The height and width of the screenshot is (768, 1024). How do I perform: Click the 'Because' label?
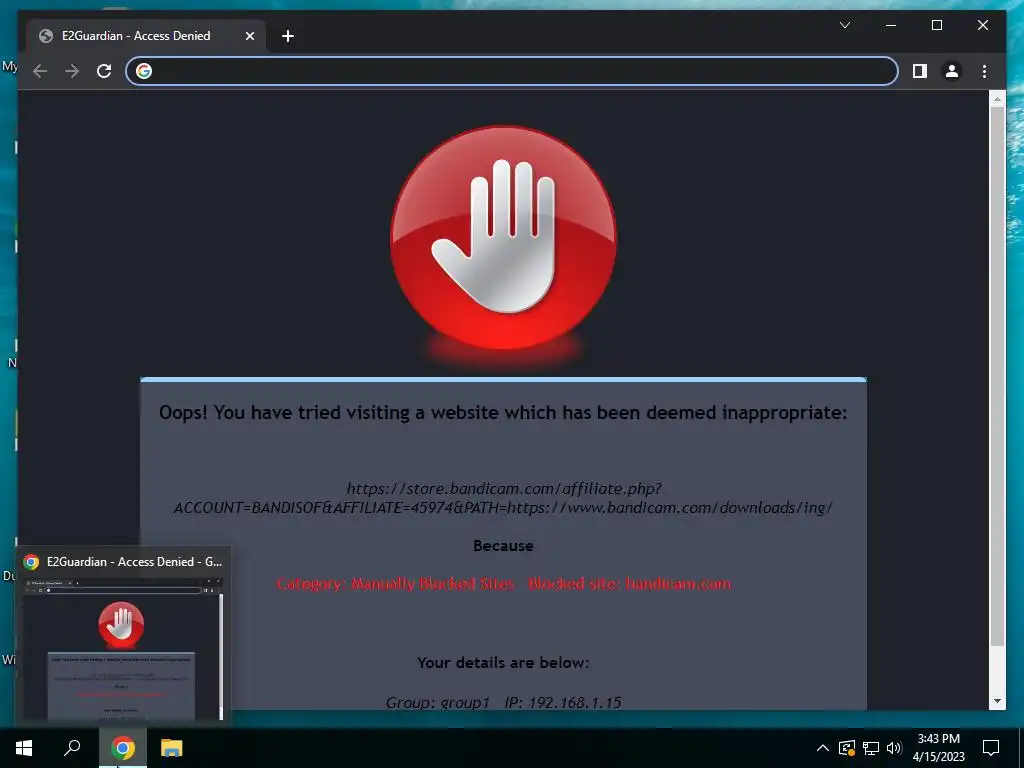pos(504,546)
